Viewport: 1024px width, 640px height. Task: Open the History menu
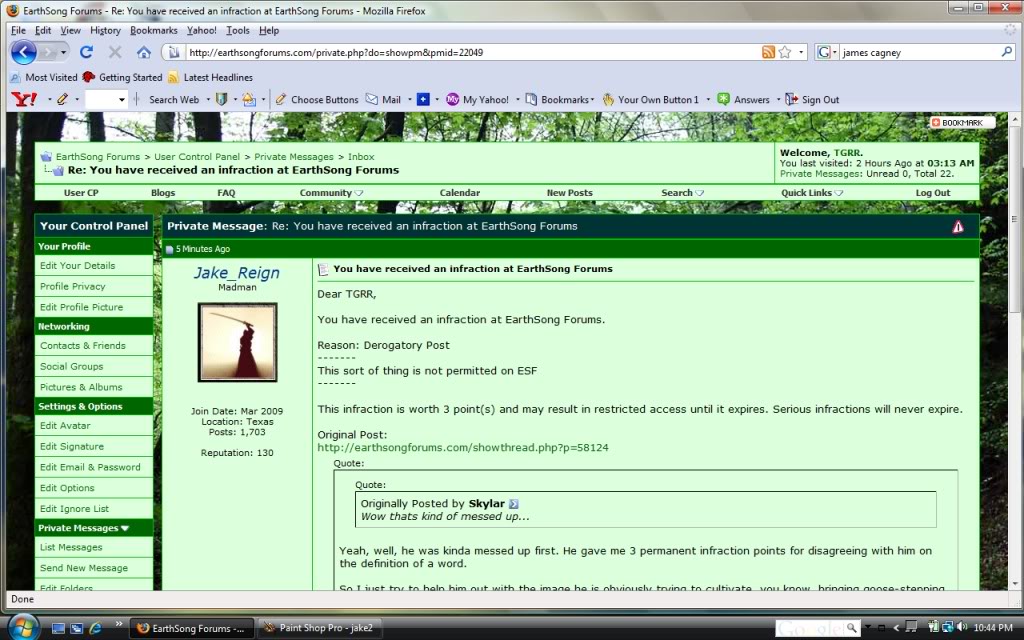pos(105,30)
